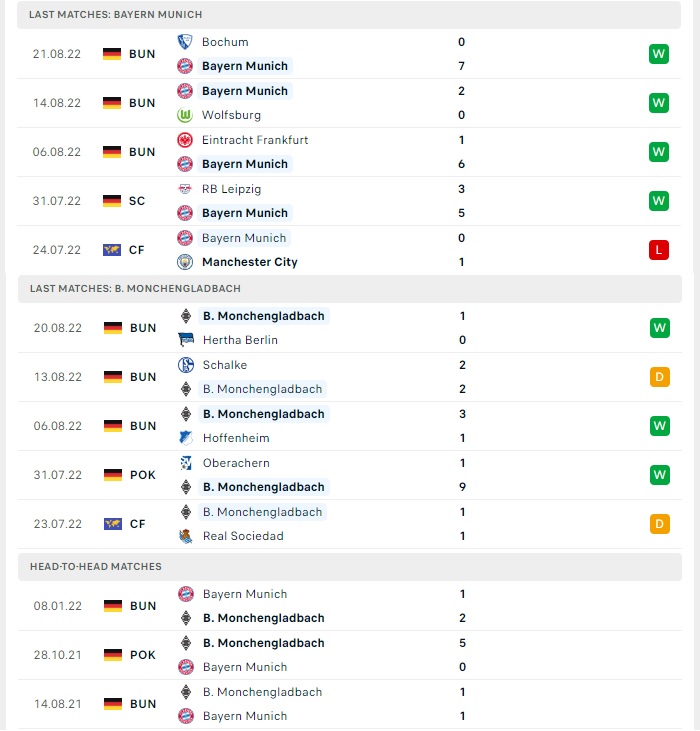700x731 pixels.
Task: Click the red L badge for Manchester City match
Action: (659, 250)
